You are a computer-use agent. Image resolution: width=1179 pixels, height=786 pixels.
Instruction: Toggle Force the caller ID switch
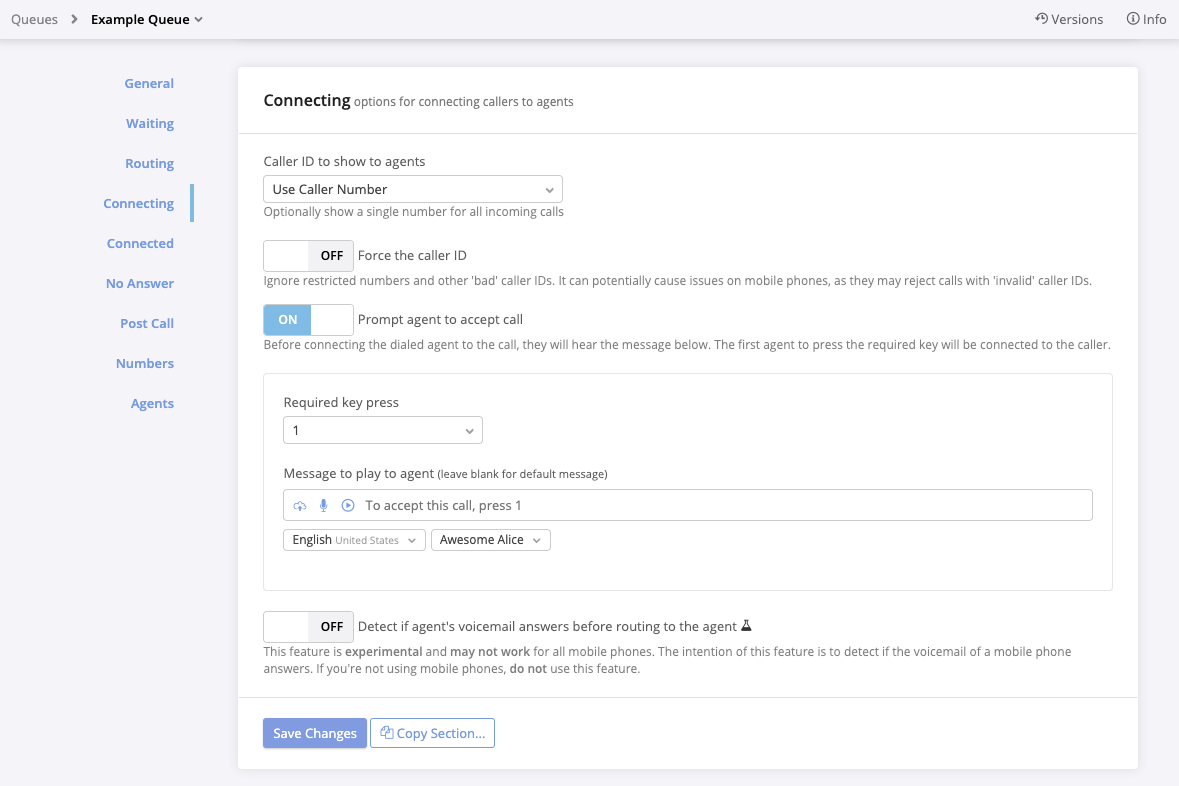coord(308,256)
